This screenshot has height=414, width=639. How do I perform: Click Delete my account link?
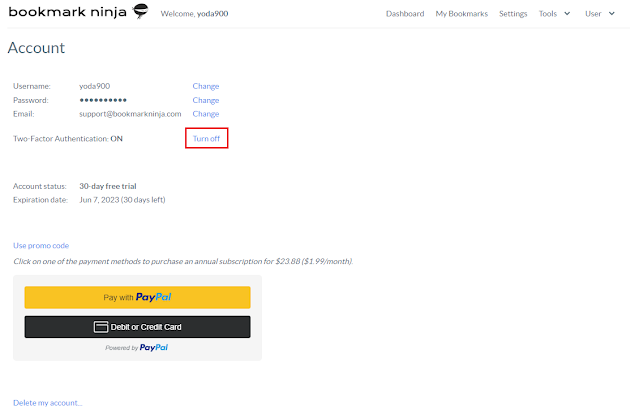click(47, 403)
